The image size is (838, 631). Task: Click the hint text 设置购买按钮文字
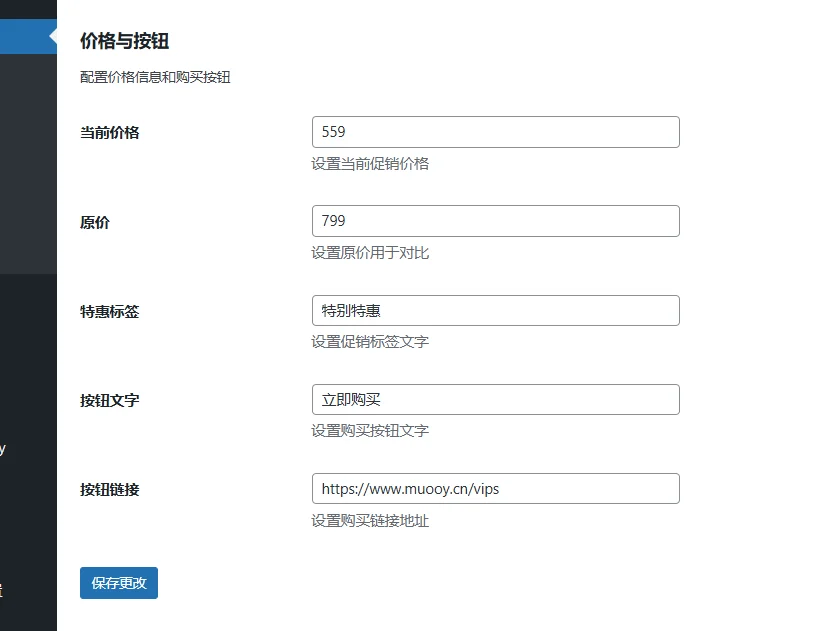click(x=370, y=430)
